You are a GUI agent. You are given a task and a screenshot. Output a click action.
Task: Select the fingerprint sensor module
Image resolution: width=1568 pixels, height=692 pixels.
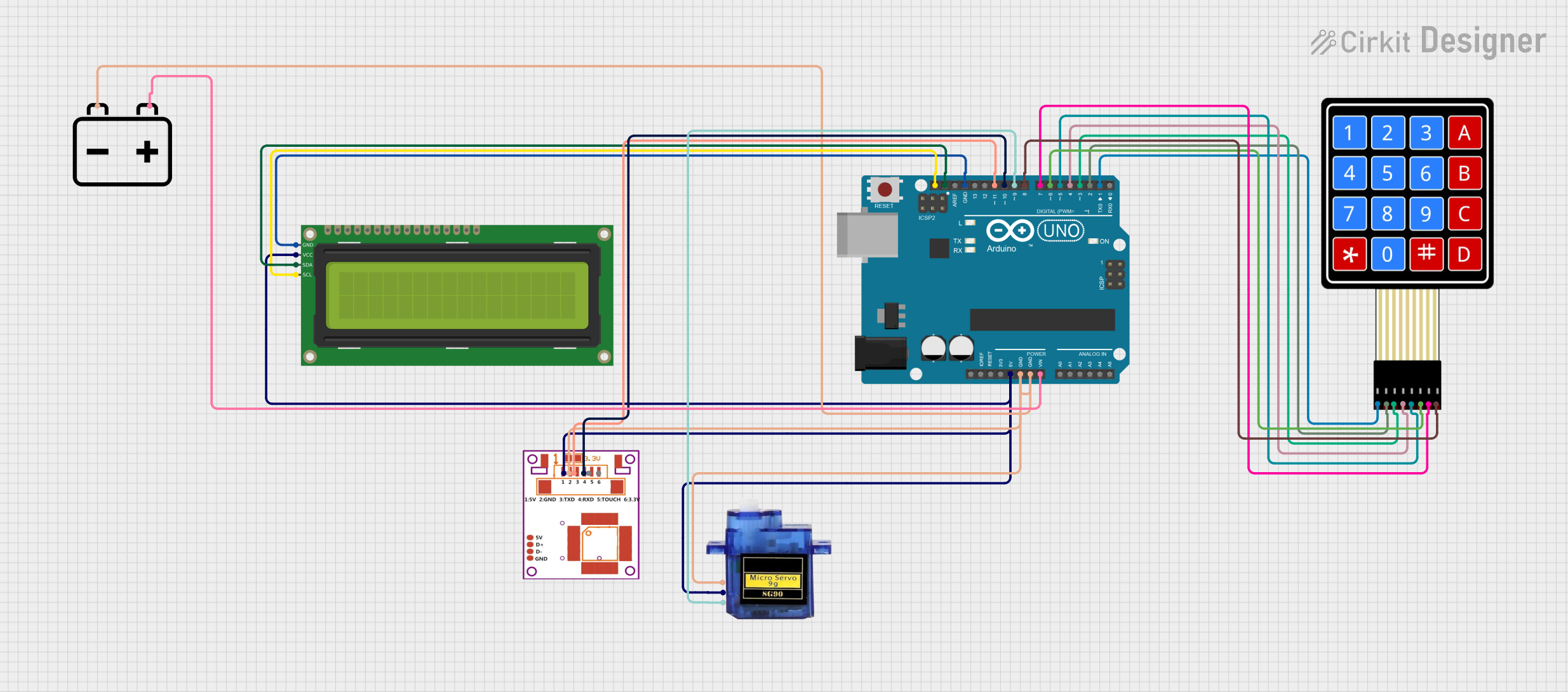[x=581, y=515]
